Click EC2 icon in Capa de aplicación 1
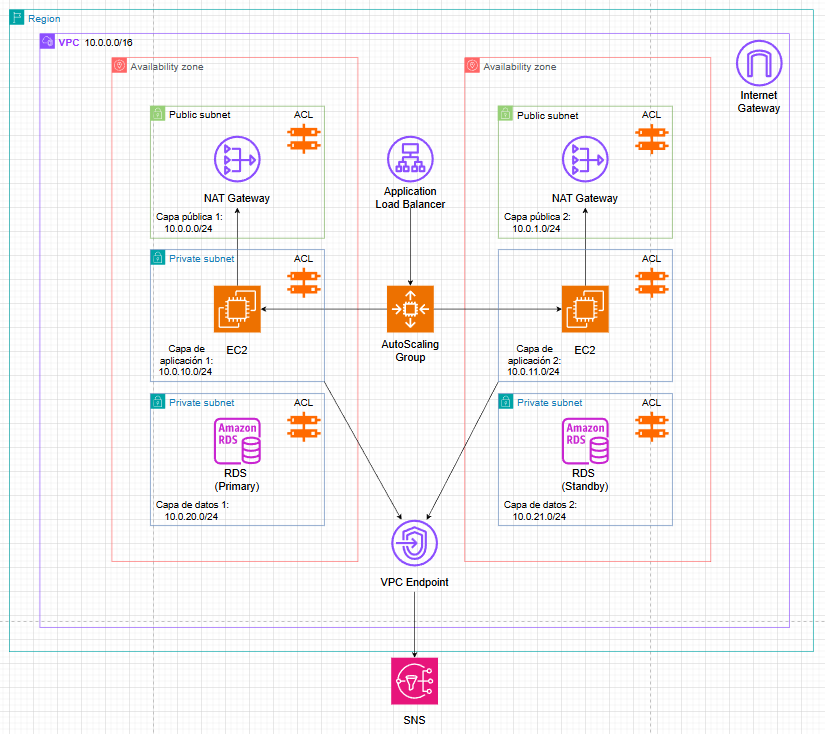 click(237, 309)
